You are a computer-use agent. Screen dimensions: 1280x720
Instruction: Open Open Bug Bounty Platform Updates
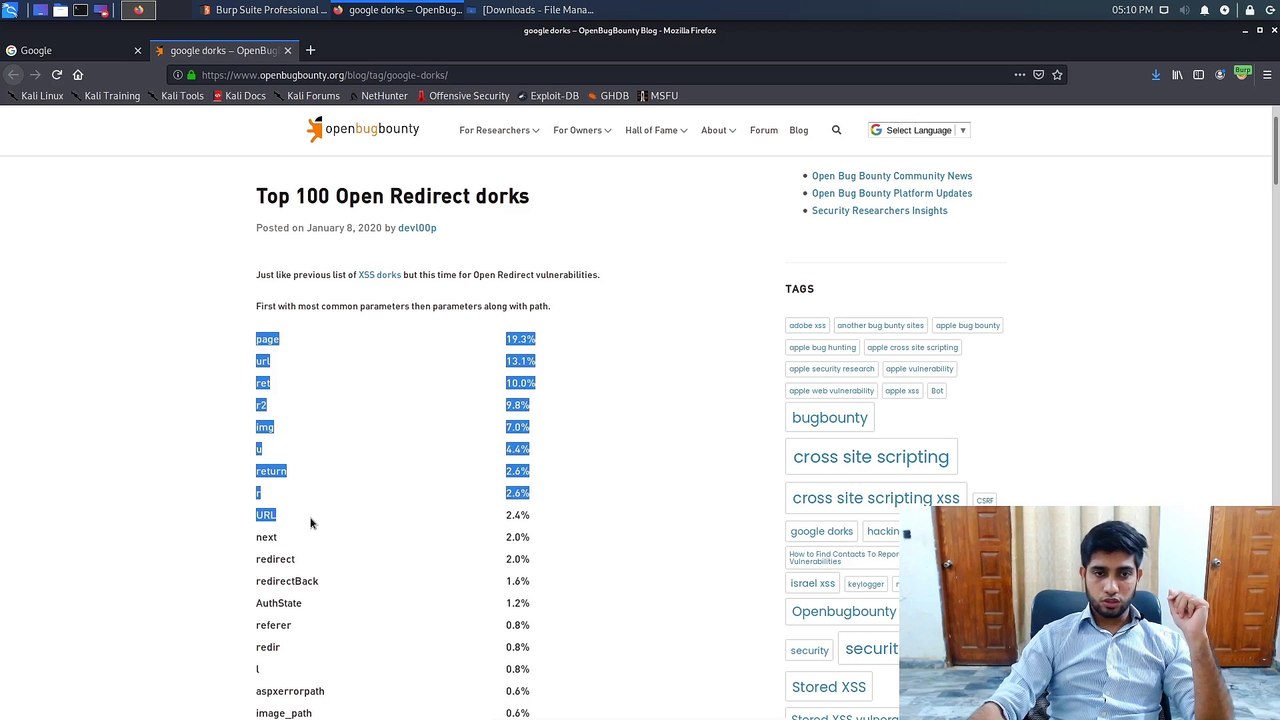point(892,193)
